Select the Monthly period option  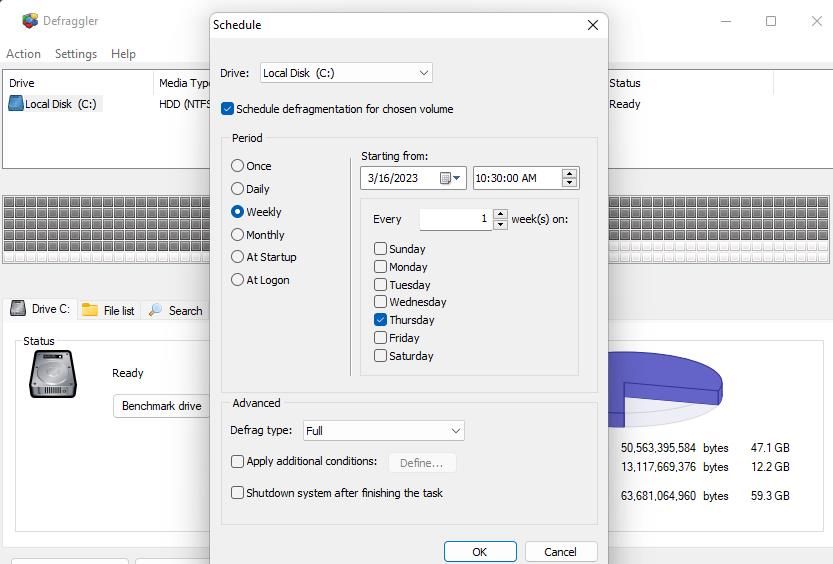click(x=237, y=235)
